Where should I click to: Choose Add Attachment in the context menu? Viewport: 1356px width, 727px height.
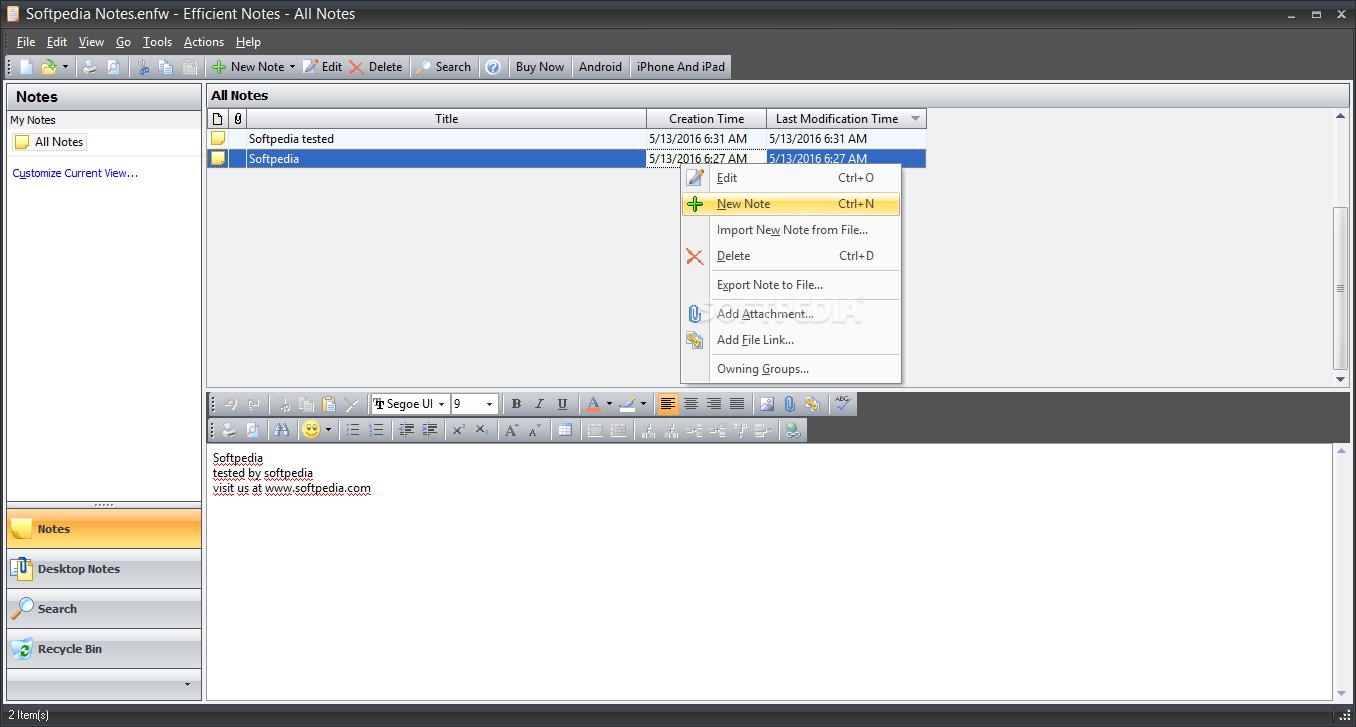click(x=791, y=314)
